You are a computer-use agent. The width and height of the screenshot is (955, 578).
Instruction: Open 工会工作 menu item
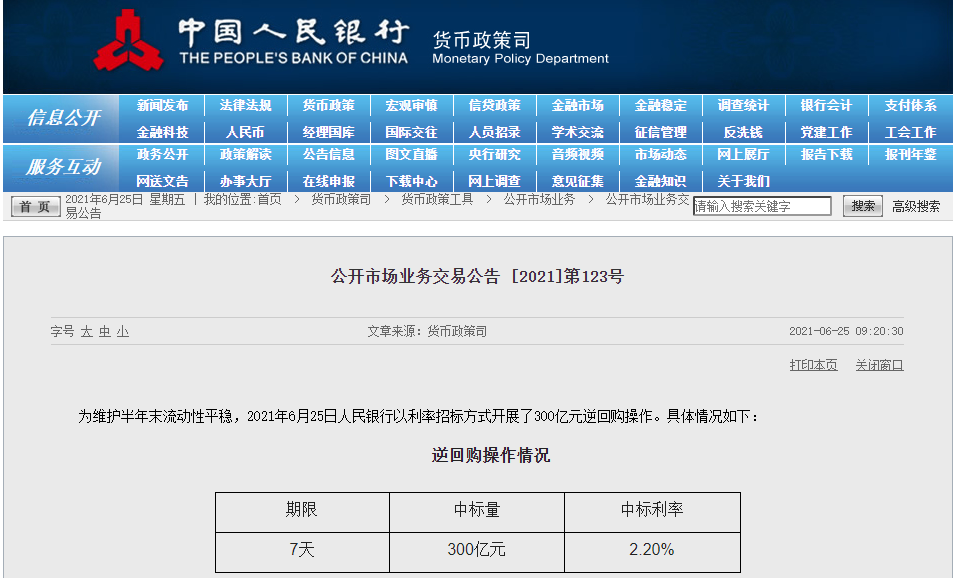(x=911, y=132)
